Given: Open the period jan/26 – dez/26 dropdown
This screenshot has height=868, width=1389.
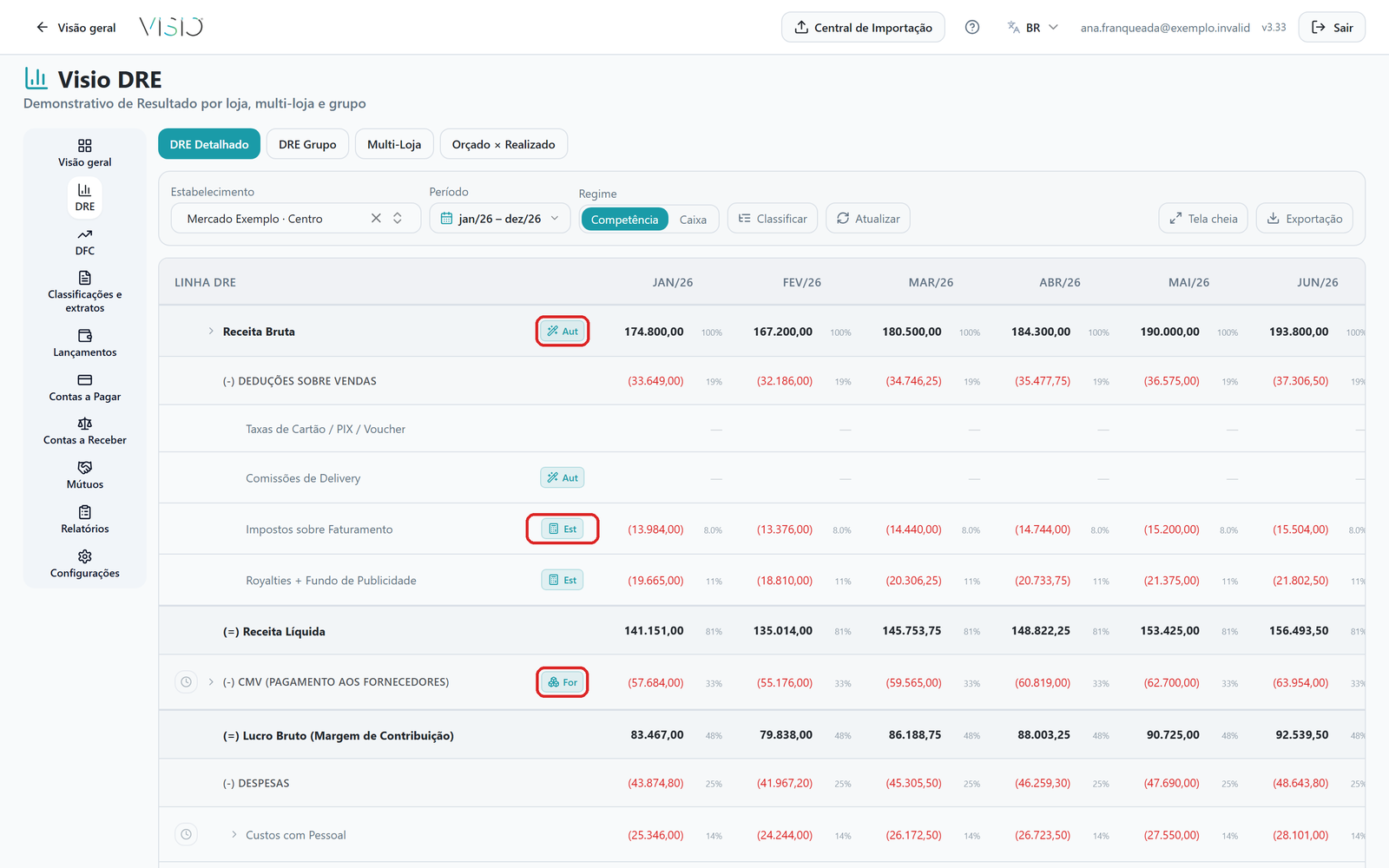Looking at the screenshot, I should [500, 218].
